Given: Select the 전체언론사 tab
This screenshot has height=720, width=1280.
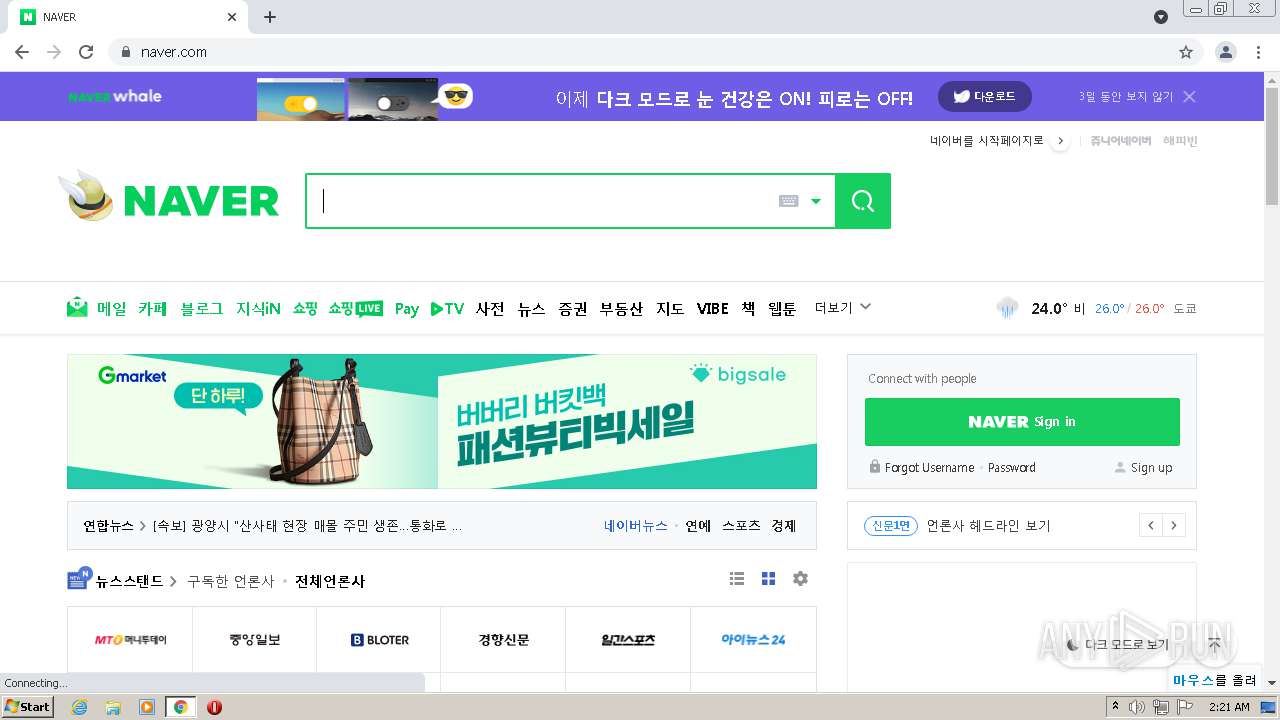Looking at the screenshot, I should click(x=330, y=581).
